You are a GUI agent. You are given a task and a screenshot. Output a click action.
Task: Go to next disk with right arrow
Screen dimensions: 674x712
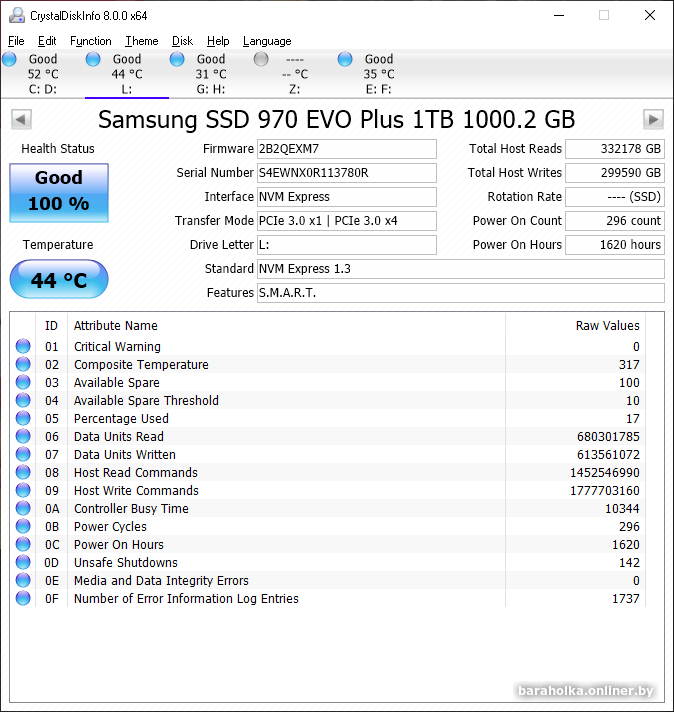point(653,120)
